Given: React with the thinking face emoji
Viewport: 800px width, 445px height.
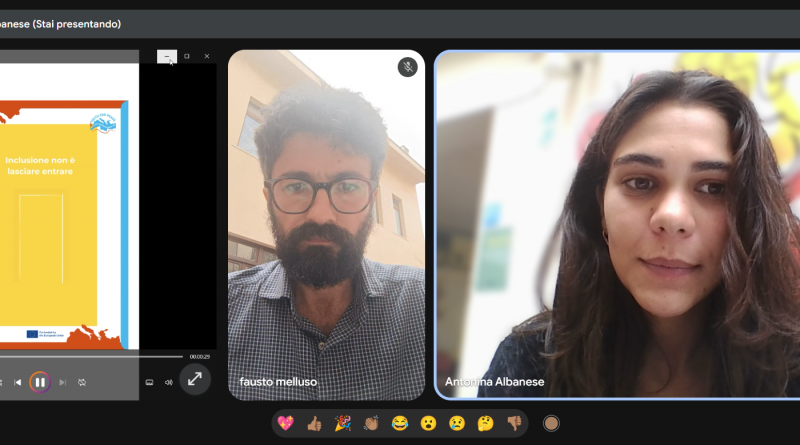Looking at the screenshot, I should (x=485, y=423).
